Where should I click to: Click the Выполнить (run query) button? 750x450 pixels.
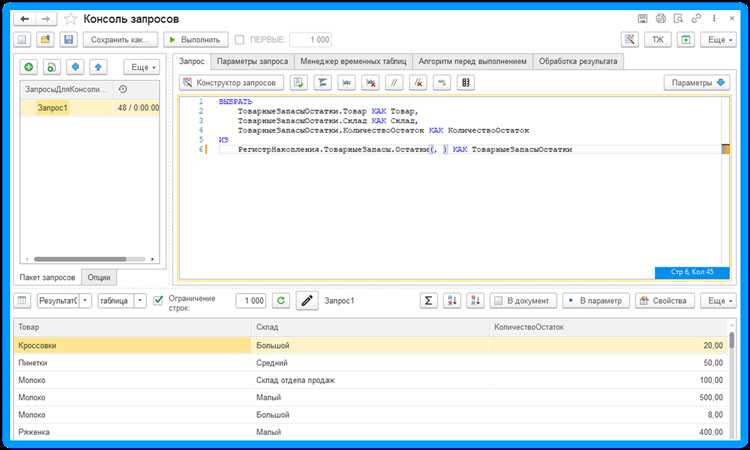196,39
